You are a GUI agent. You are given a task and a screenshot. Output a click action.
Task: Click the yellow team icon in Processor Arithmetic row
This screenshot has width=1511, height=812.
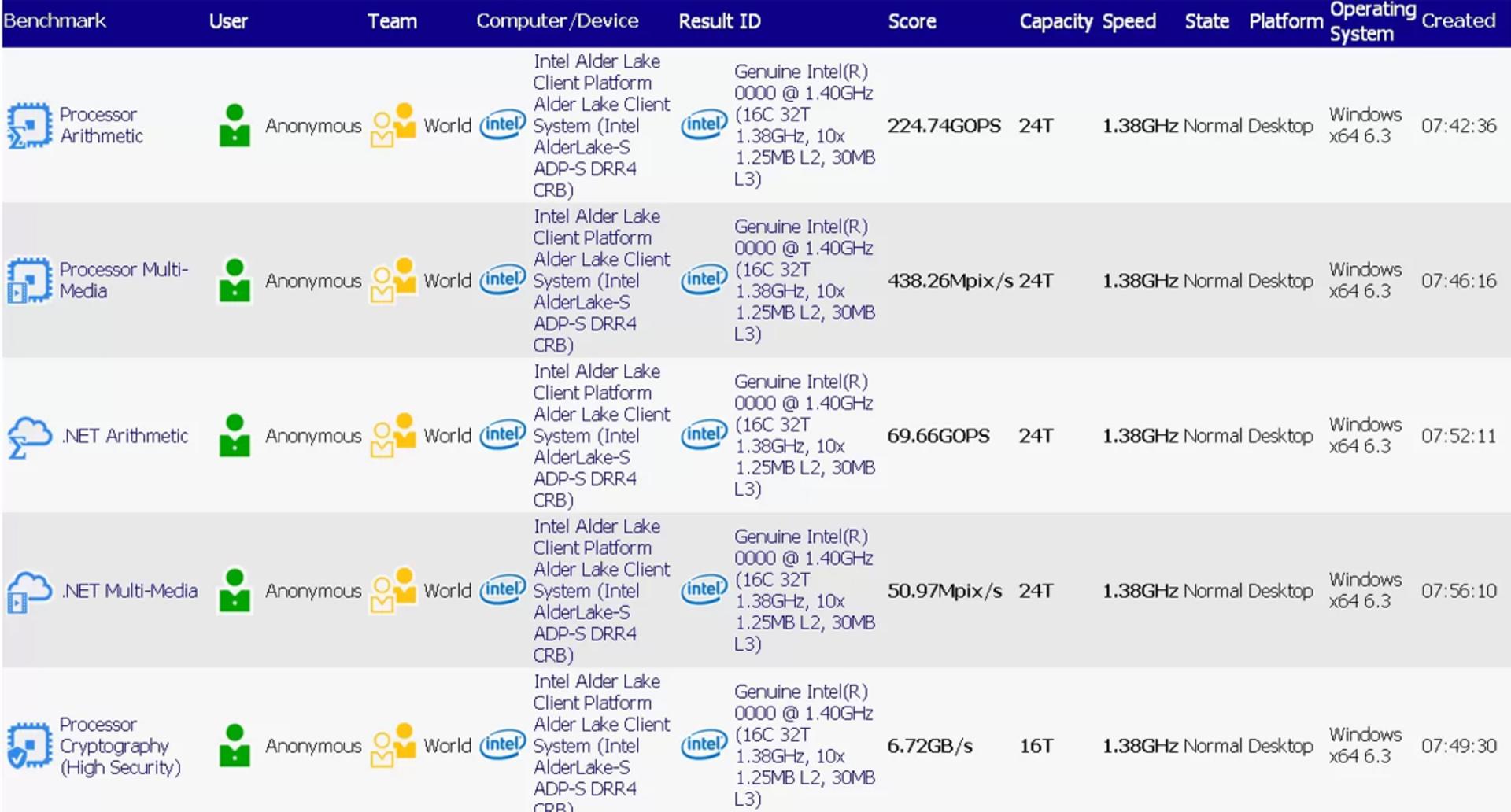393,125
